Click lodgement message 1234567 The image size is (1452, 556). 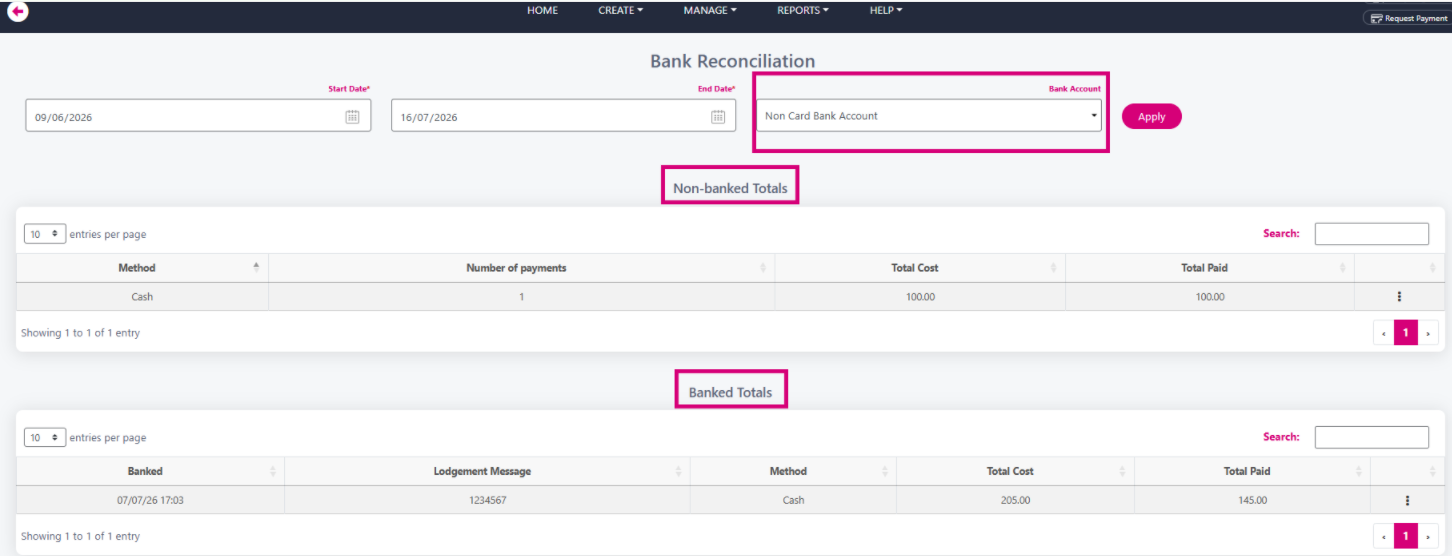487,500
